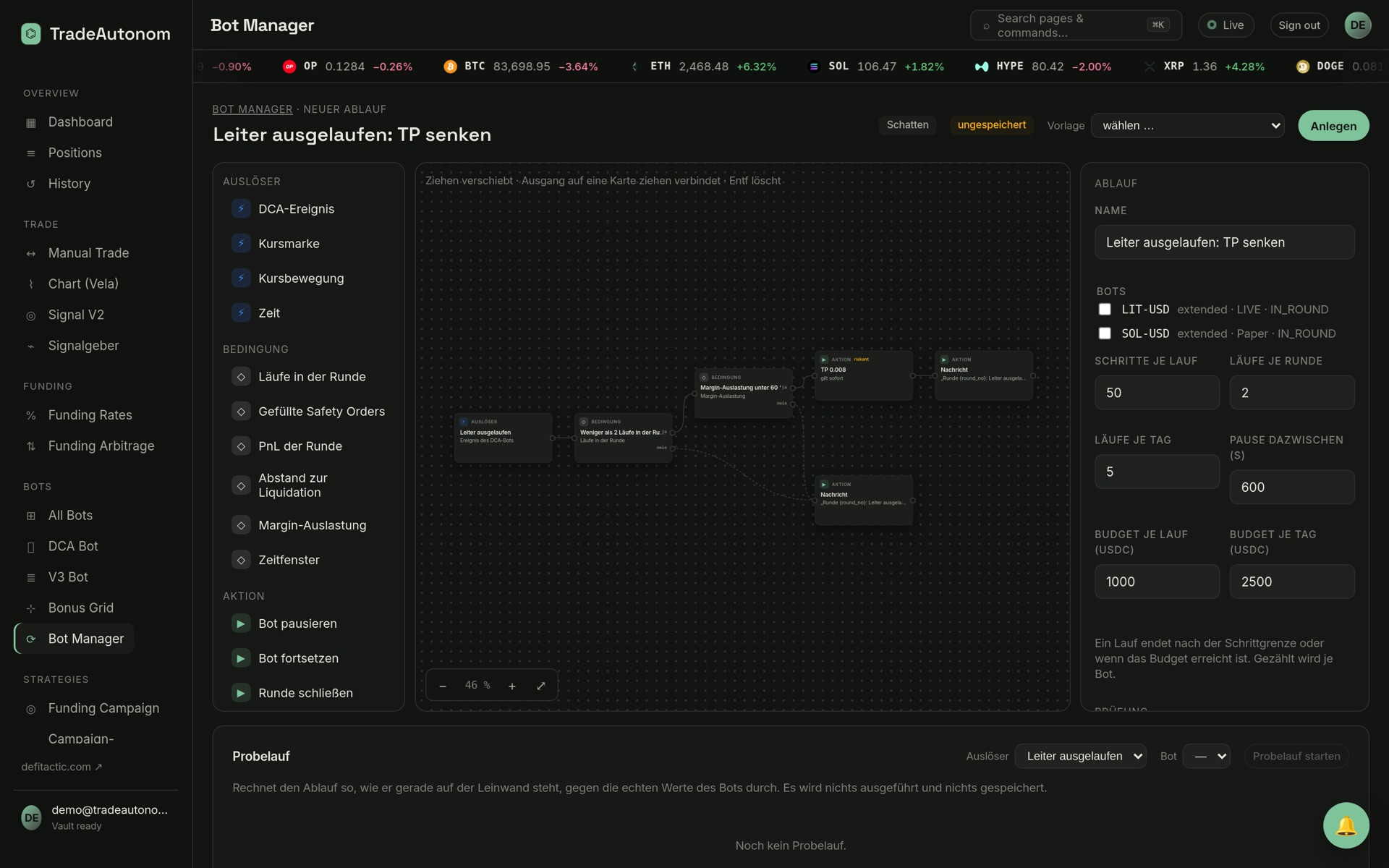The height and width of the screenshot is (868, 1389).
Task: Open the Probelauf Bot dropdown
Action: (1206, 756)
